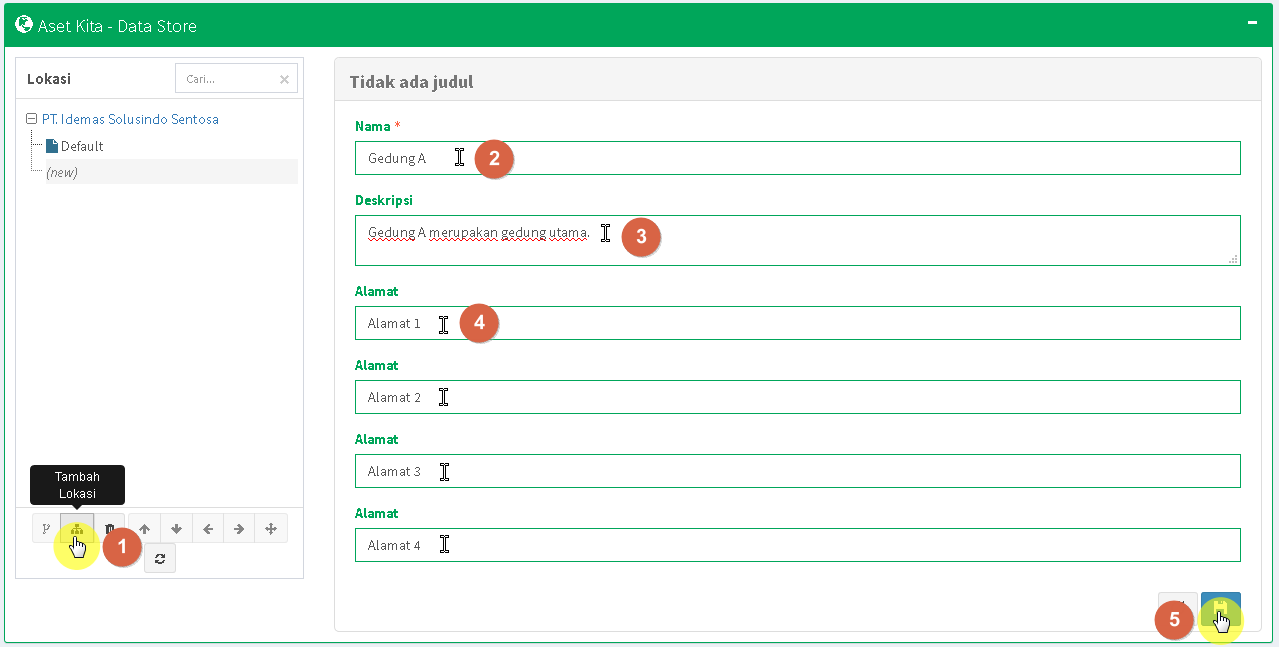Viewport: 1279px width, 647px height.
Task: Collapse the Aset Kita panel with minus button
Action: [1251, 22]
